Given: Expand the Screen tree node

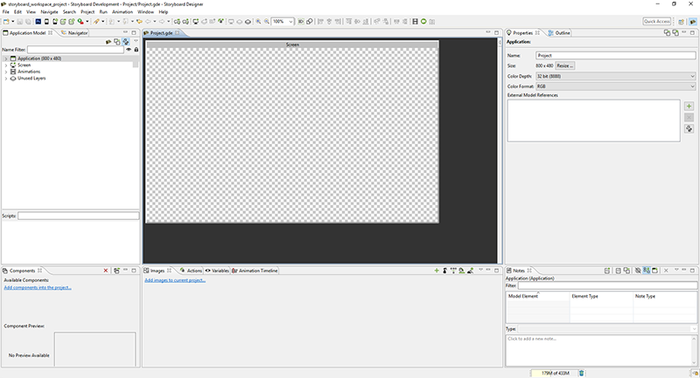Looking at the screenshot, I should coord(6,65).
